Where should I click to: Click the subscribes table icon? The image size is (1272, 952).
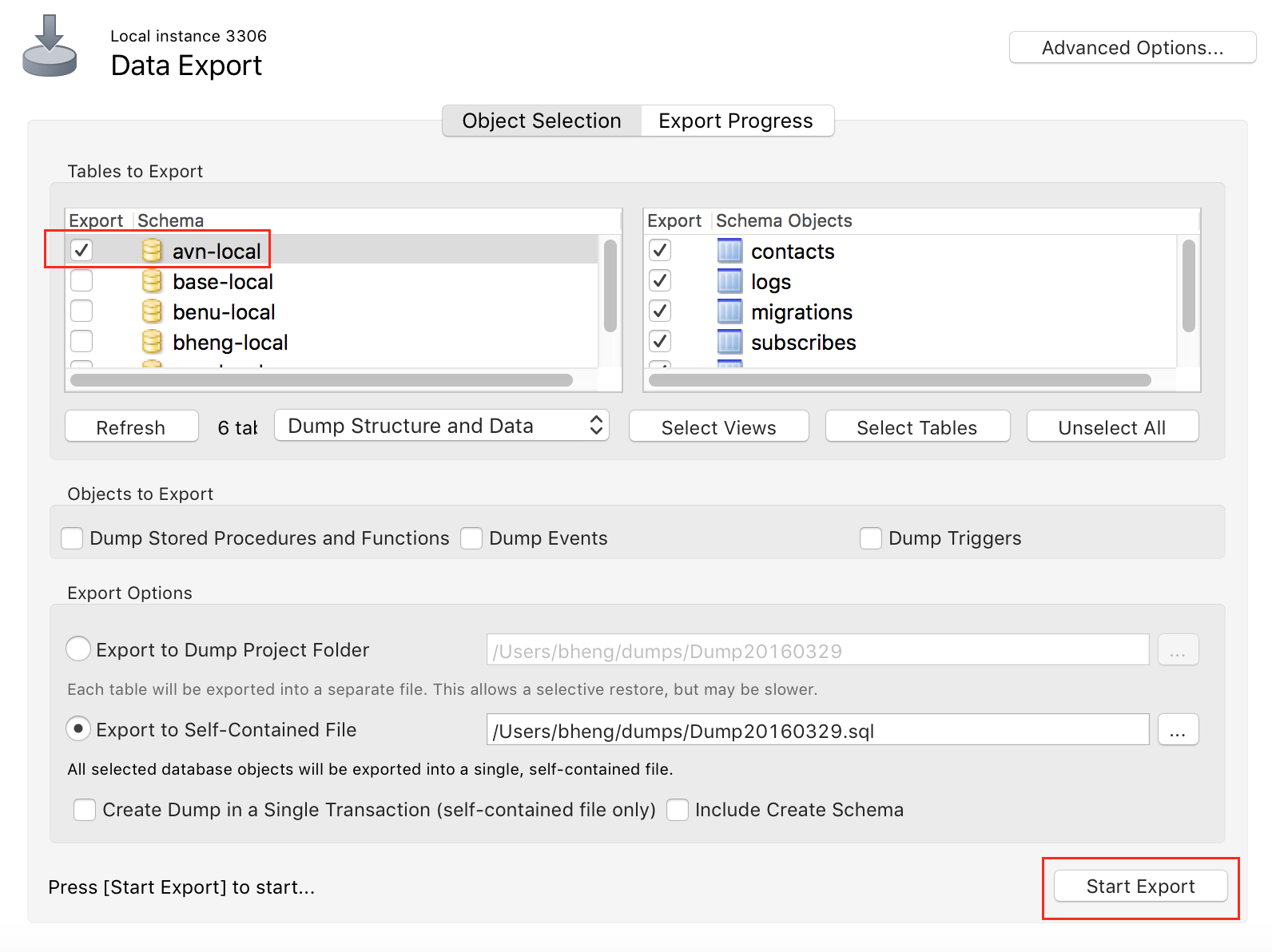tap(729, 342)
